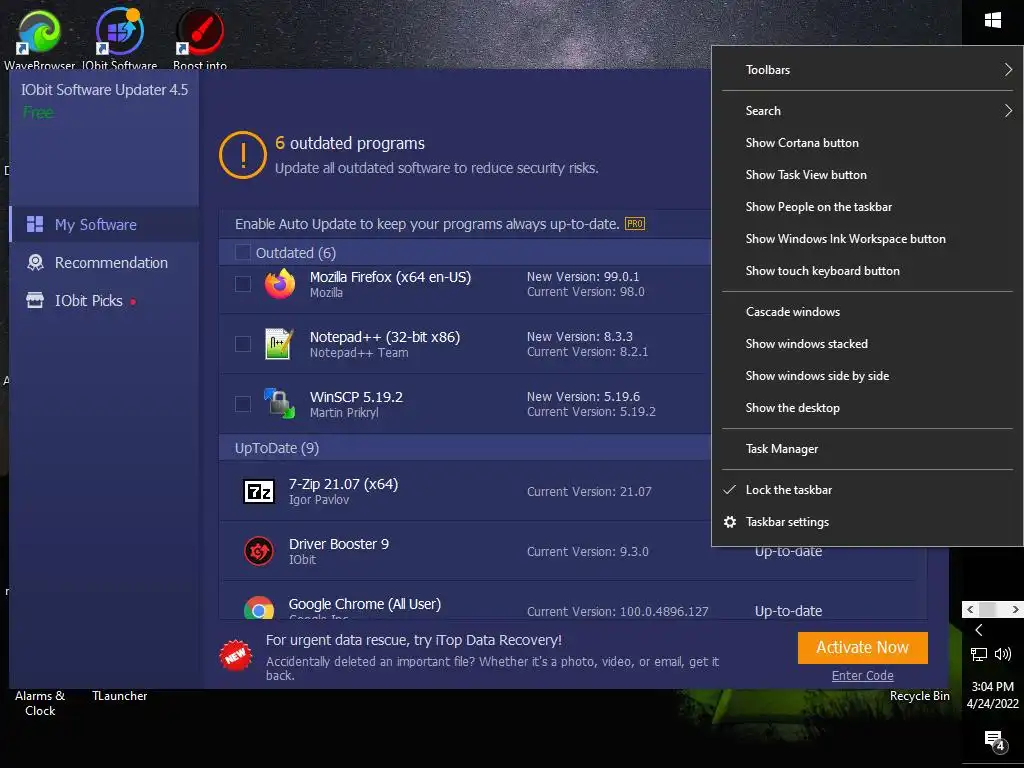The height and width of the screenshot is (768, 1024).
Task: Click 'New Version: 99.0.1' for Firefox
Action: (x=583, y=276)
